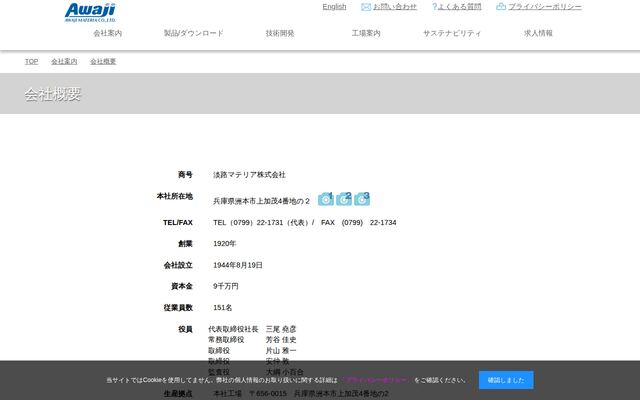Open the よくある質問 FAQ link
This screenshot has width=640, height=400.
460,7
